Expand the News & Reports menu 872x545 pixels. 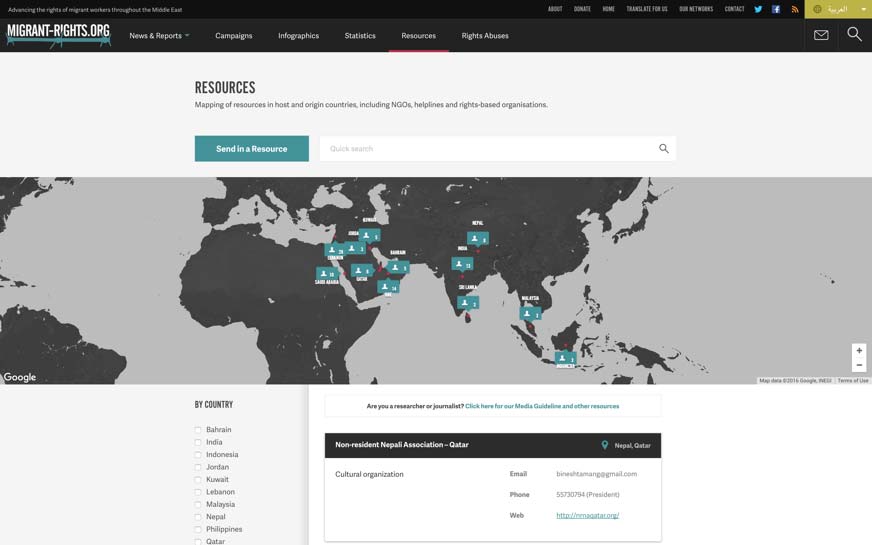(x=159, y=36)
